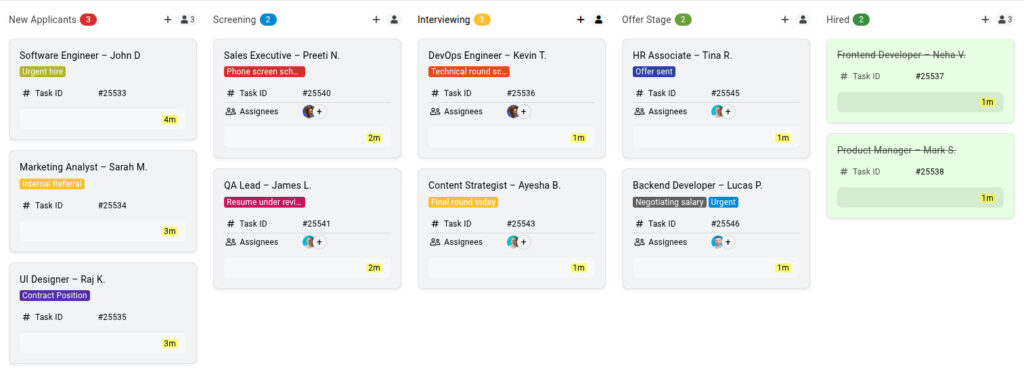This screenshot has height=372, width=1024.
Task: Click assignee avatar on Content Strategist card
Action: pyautogui.click(x=513, y=242)
